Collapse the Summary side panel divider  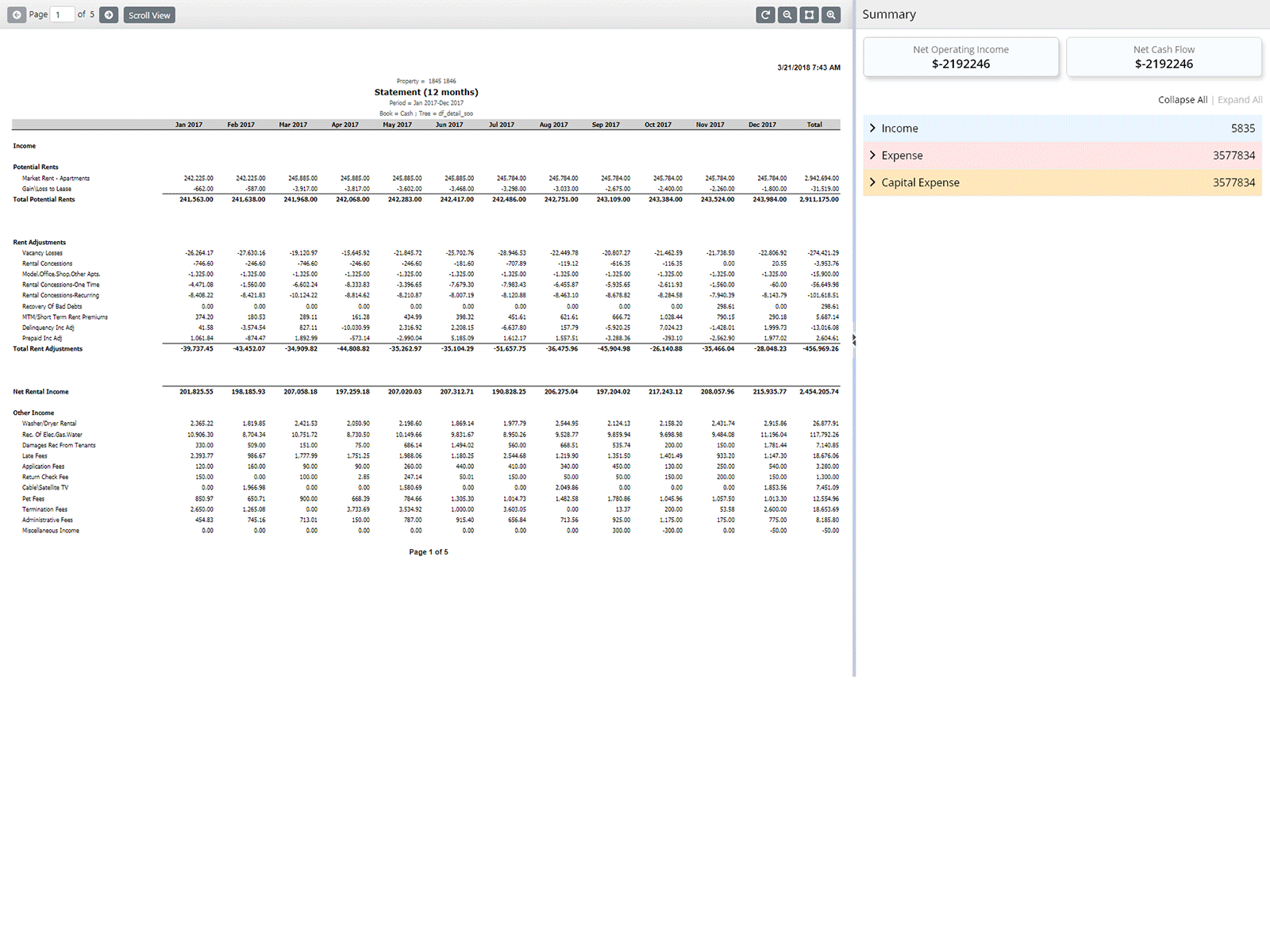[x=854, y=339]
